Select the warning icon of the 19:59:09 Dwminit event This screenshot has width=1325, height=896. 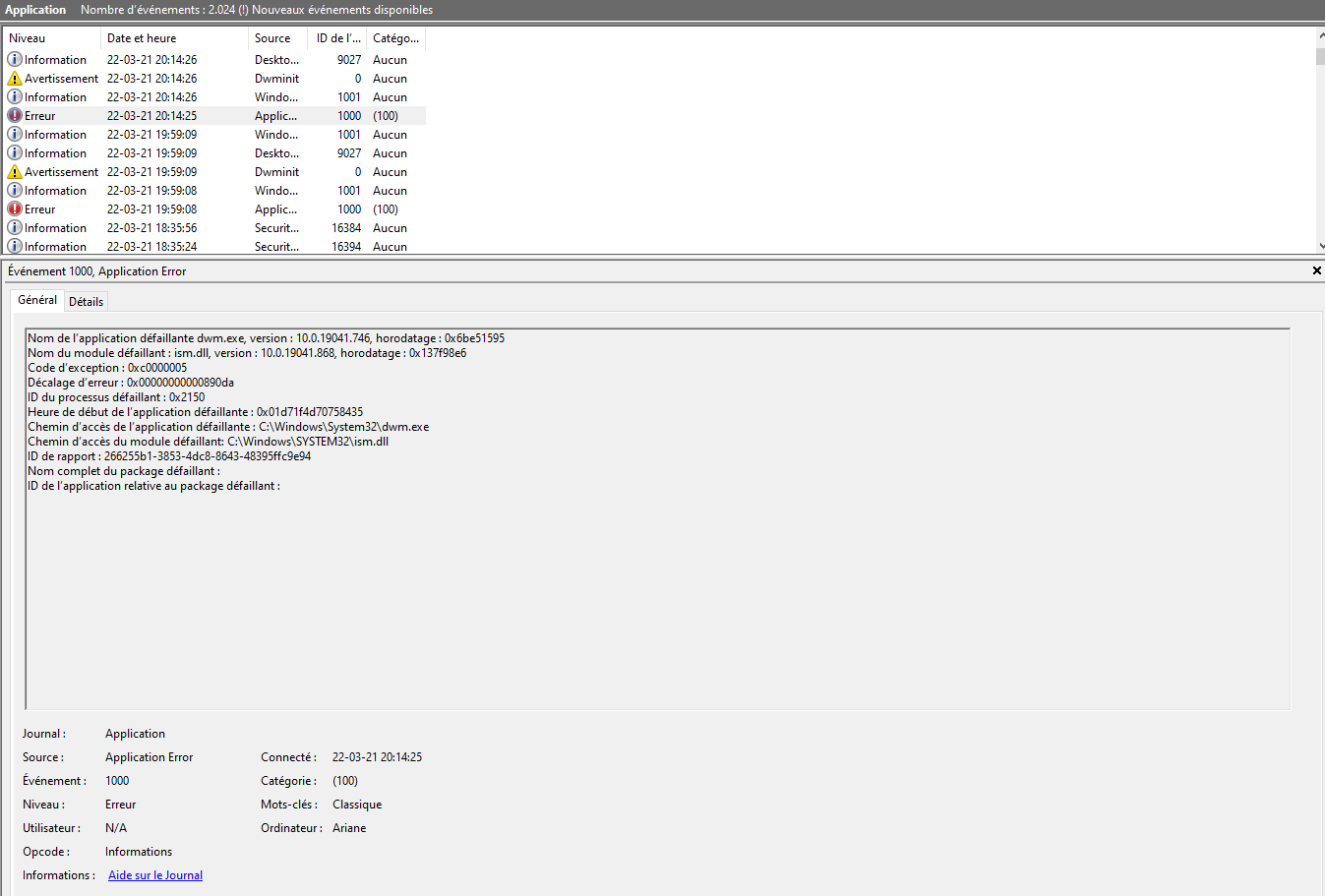(x=15, y=172)
